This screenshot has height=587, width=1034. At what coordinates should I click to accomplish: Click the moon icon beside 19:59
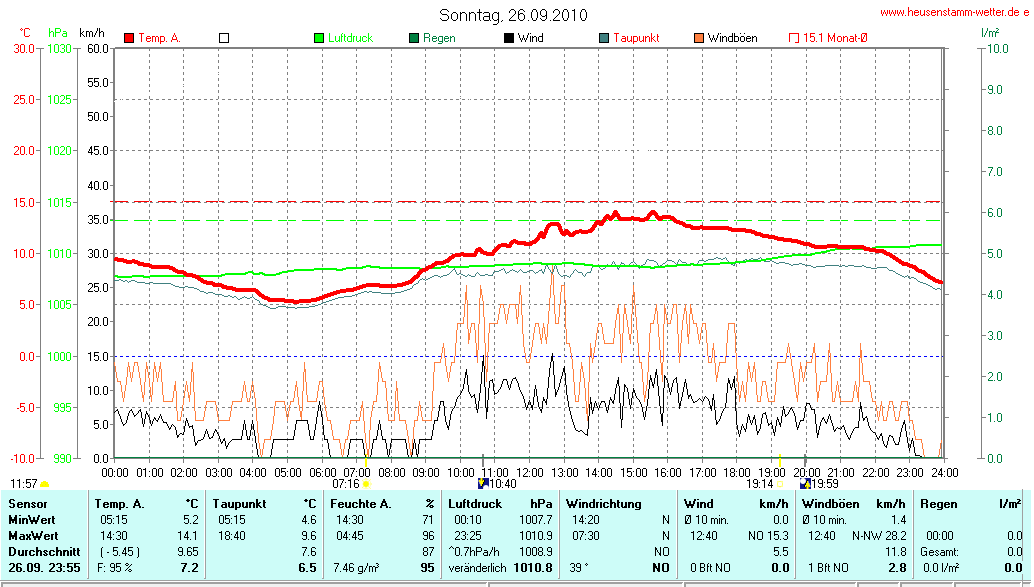tap(805, 483)
